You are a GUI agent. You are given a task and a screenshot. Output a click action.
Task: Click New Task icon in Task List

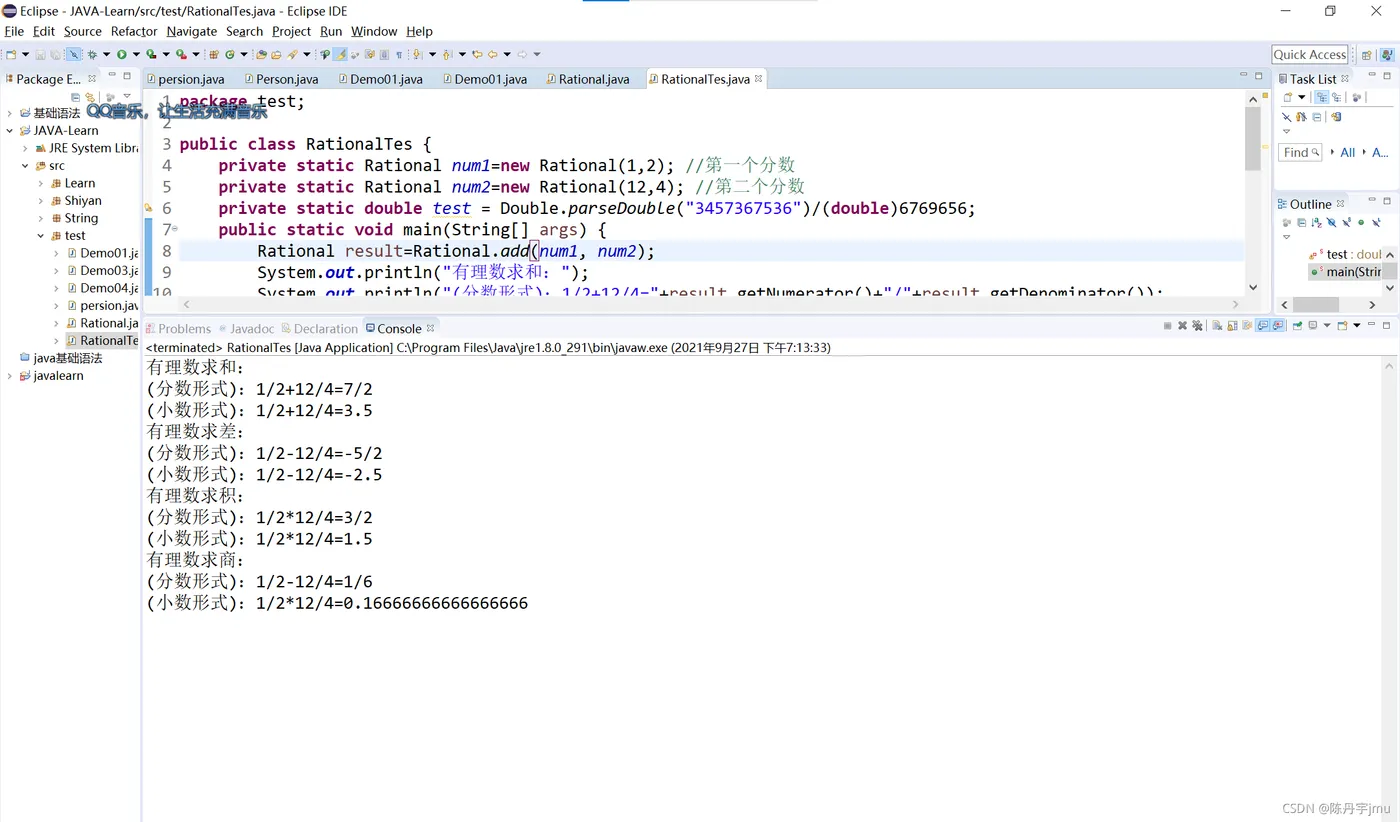pyautogui.click(x=1288, y=97)
